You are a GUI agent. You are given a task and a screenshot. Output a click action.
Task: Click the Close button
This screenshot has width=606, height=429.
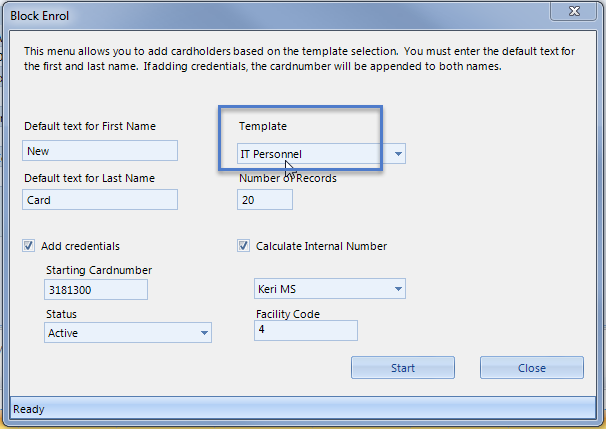[x=532, y=368]
